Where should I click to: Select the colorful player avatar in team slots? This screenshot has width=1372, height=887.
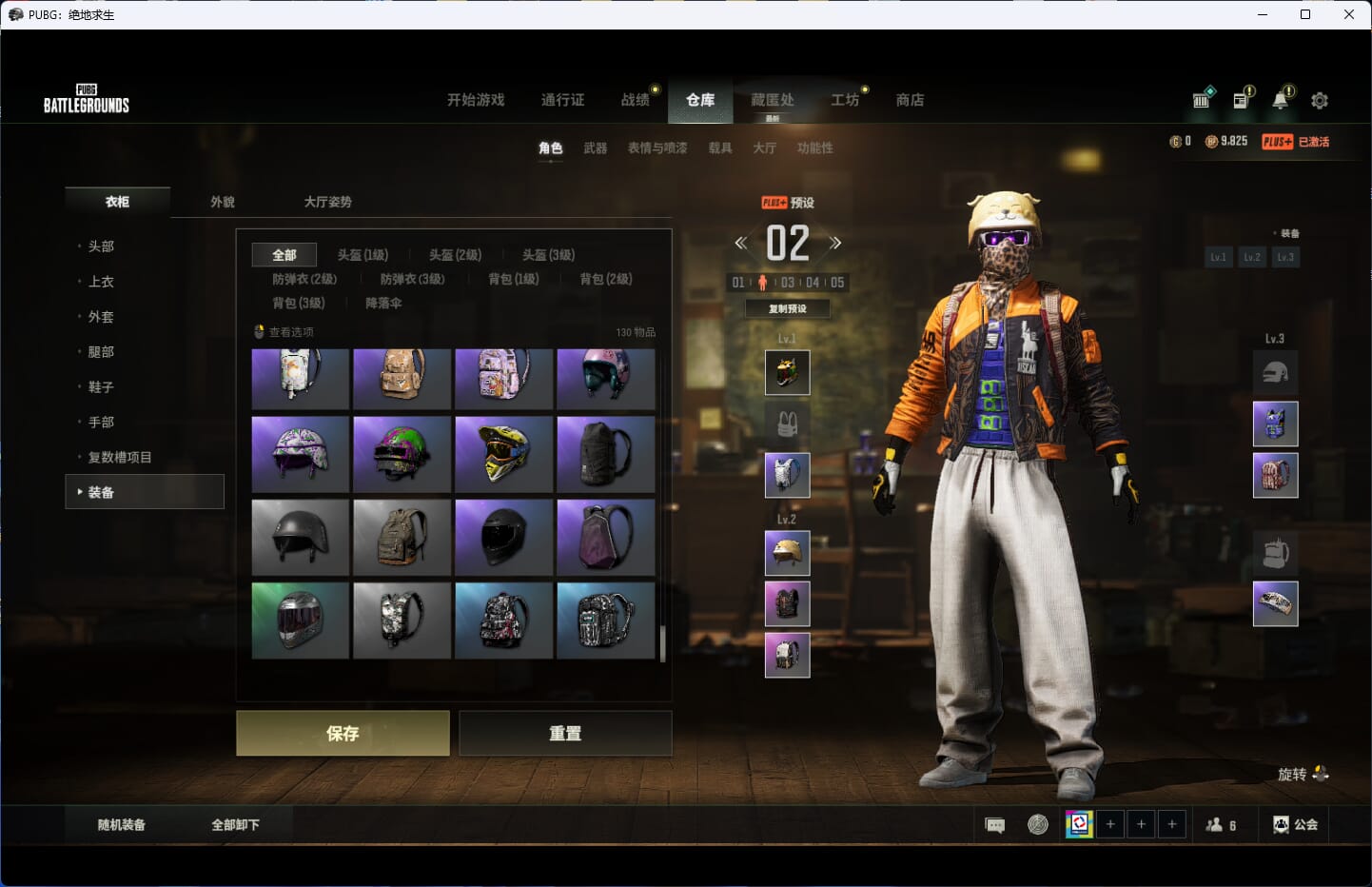1079,824
